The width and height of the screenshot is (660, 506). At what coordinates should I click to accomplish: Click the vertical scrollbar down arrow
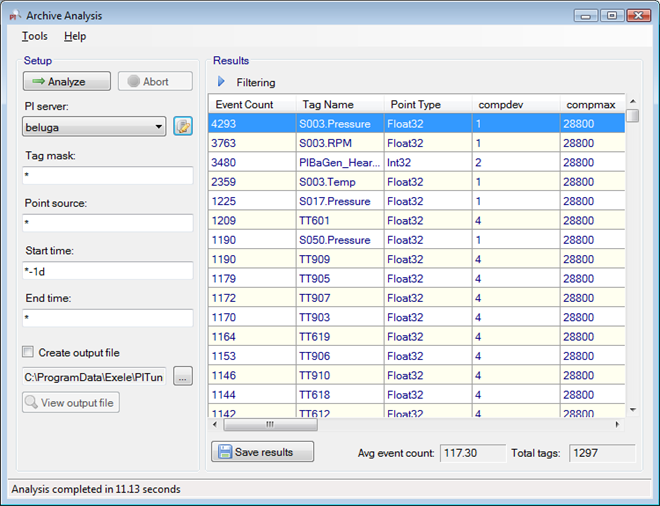point(632,409)
